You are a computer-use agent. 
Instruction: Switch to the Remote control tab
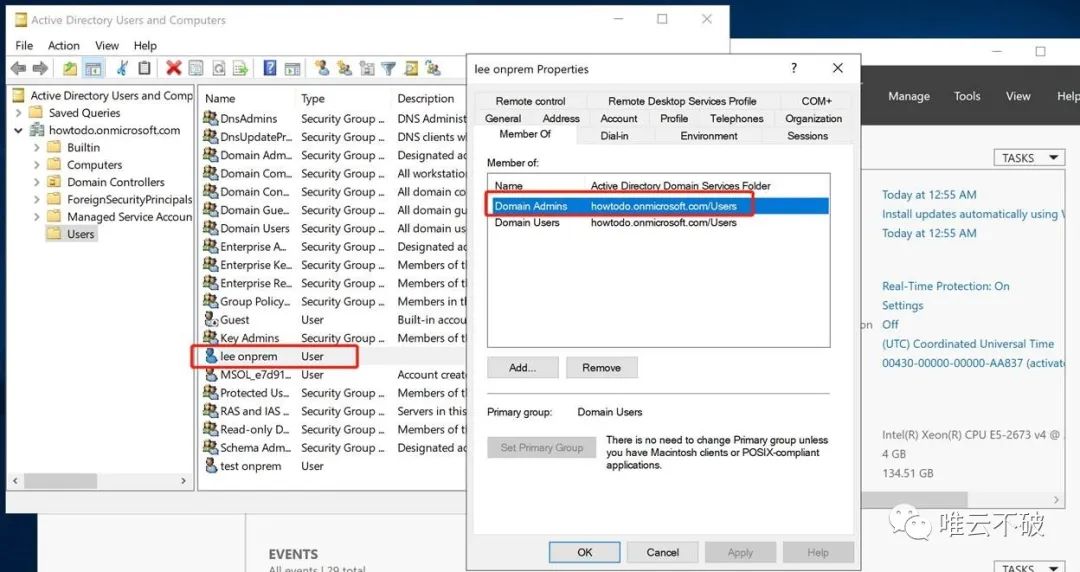[530, 101]
